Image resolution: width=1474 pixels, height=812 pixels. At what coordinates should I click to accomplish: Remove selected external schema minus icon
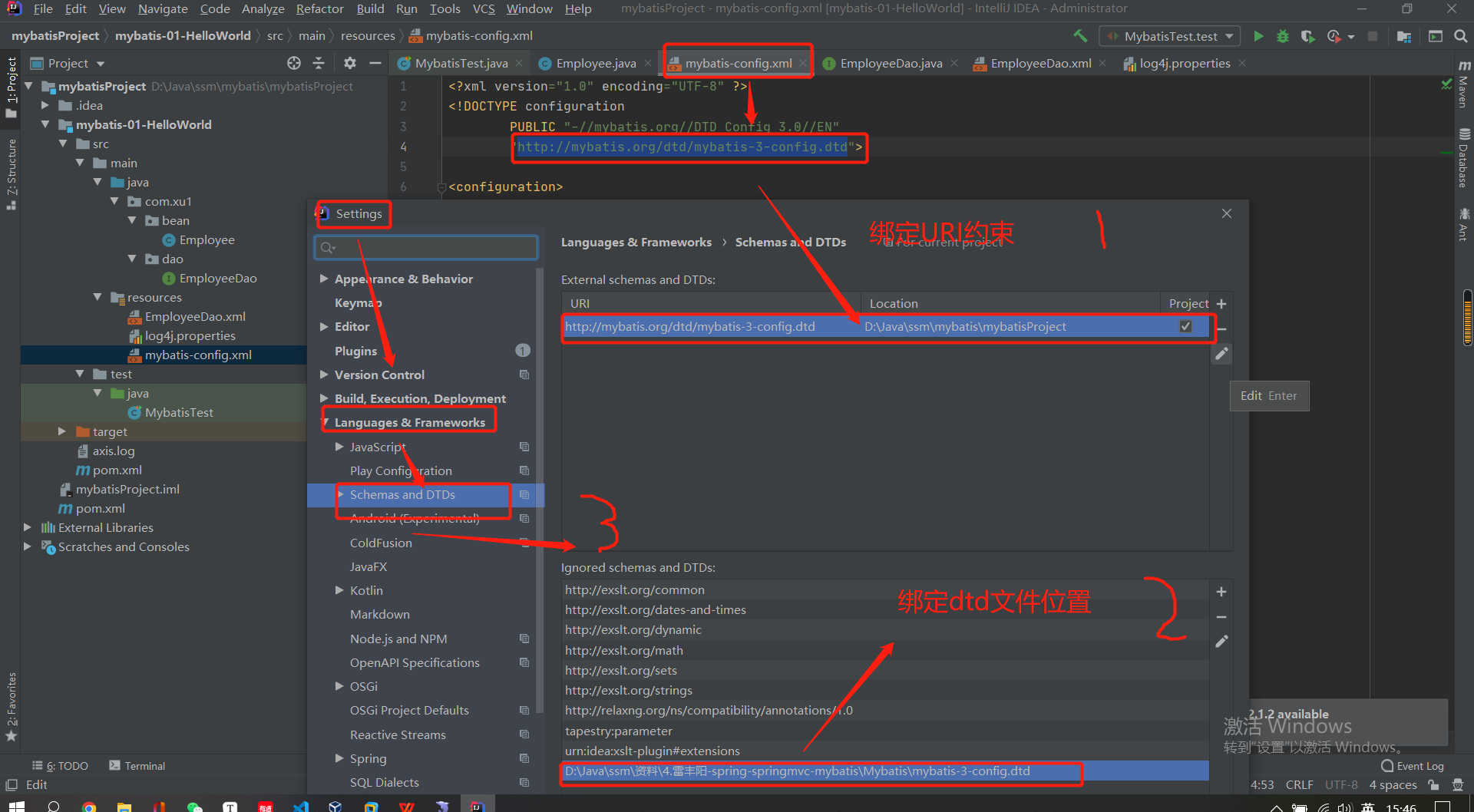(1221, 329)
